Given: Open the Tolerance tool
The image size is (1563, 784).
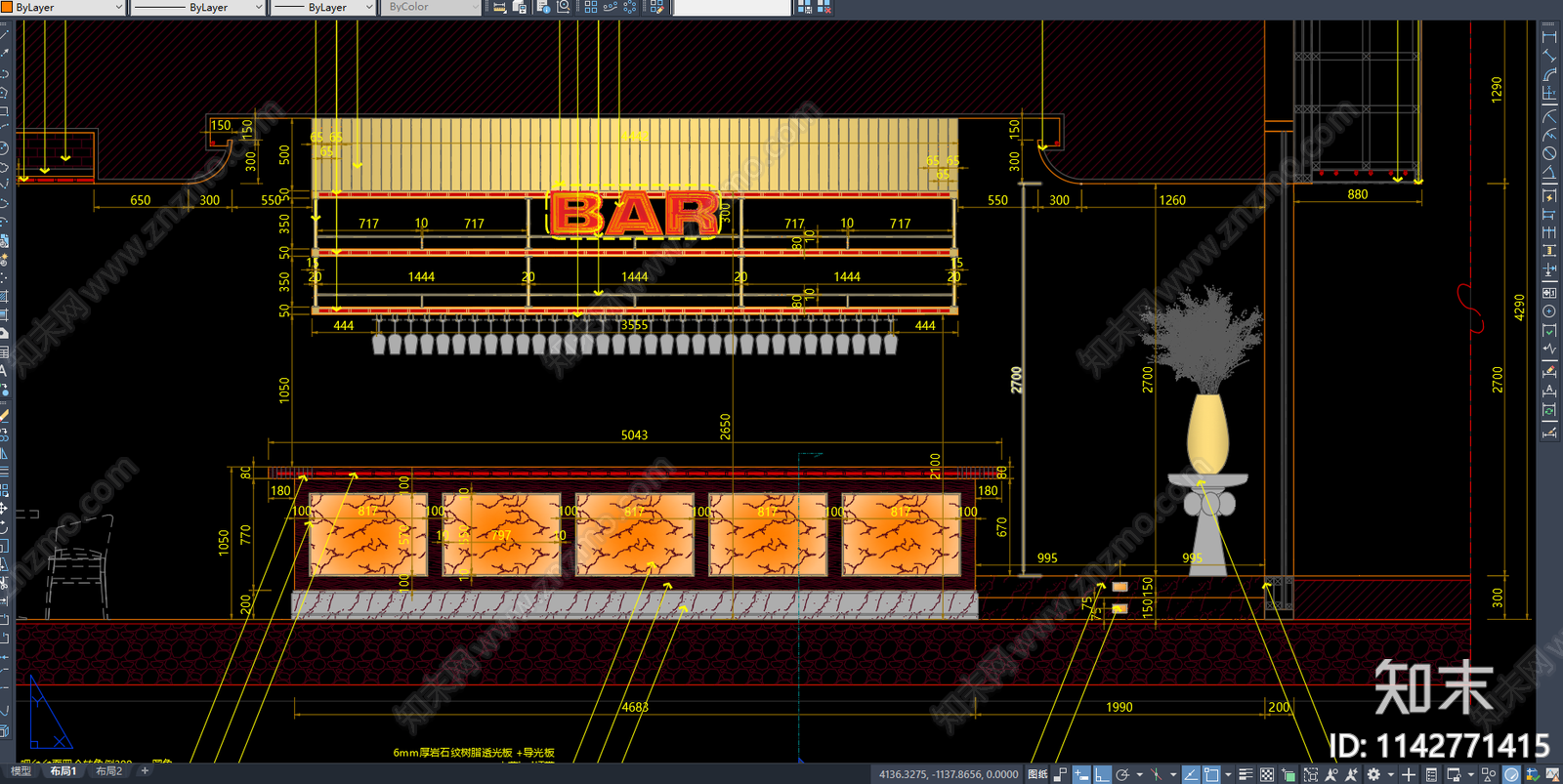Looking at the screenshot, I should tap(1549, 292).
